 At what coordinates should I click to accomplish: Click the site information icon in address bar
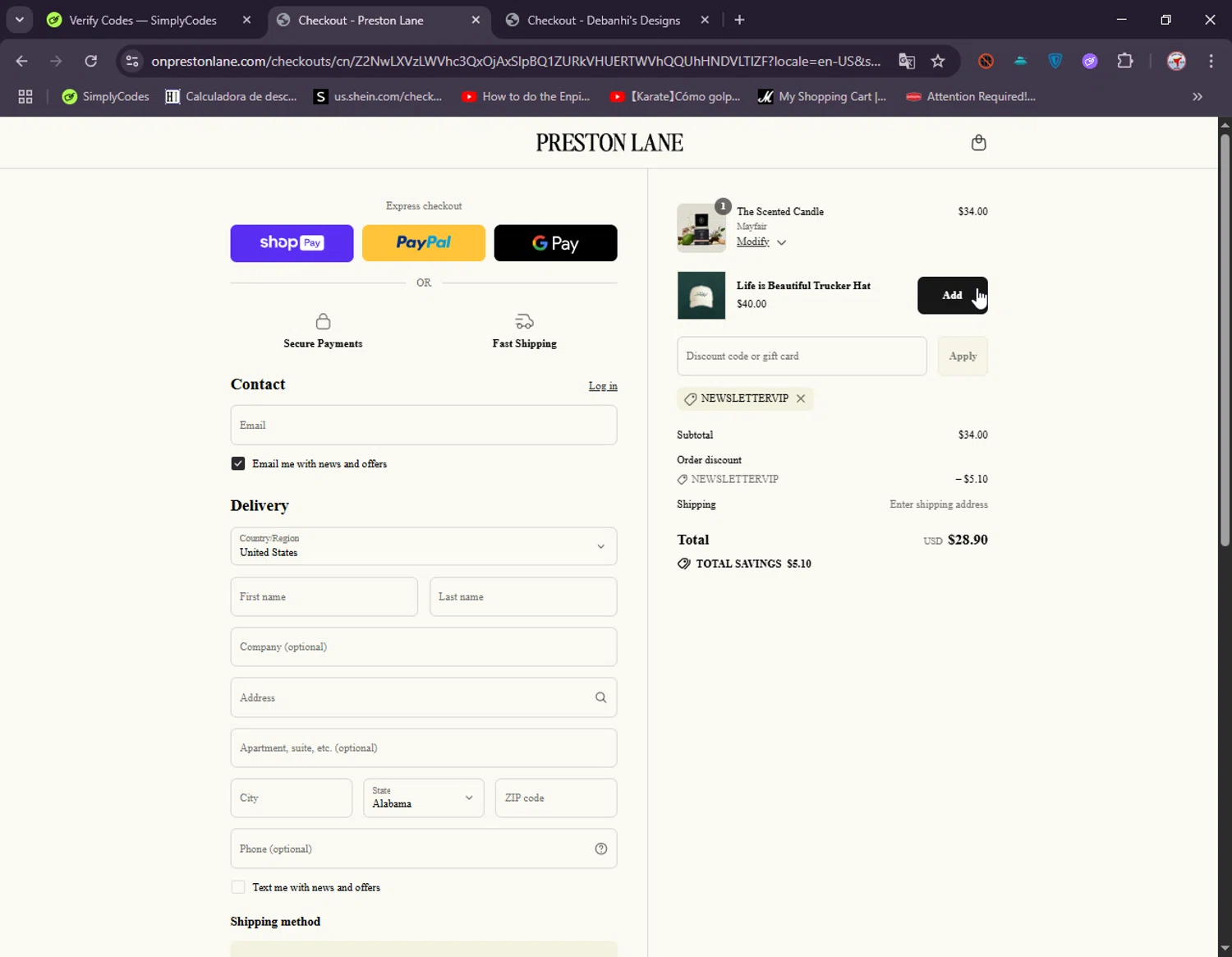click(x=132, y=61)
